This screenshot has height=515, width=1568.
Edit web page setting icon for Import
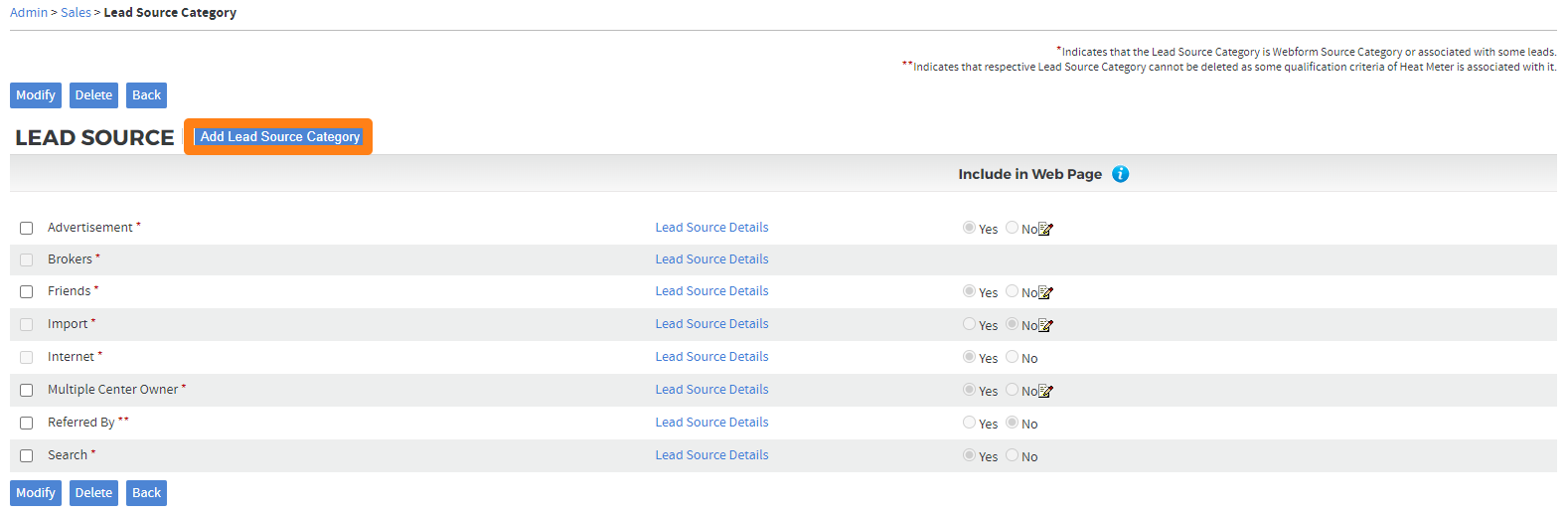point(1045,326)
